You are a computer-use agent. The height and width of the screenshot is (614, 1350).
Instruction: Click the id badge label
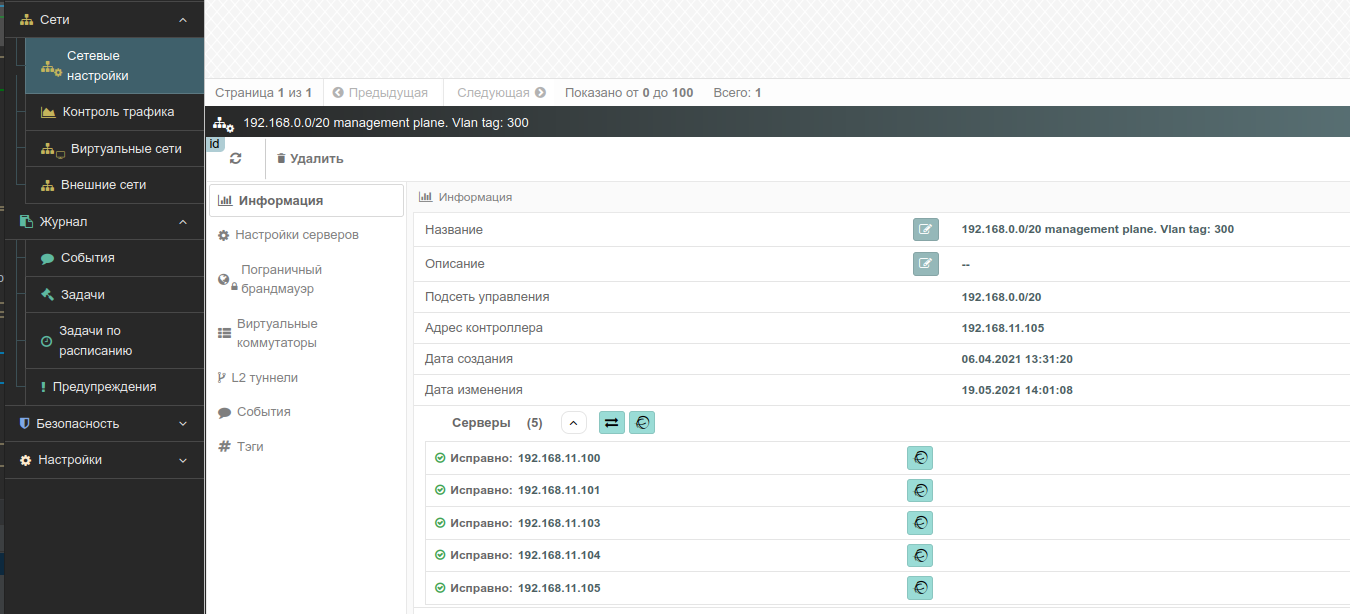pyautogui.click(x=215, y=144)
